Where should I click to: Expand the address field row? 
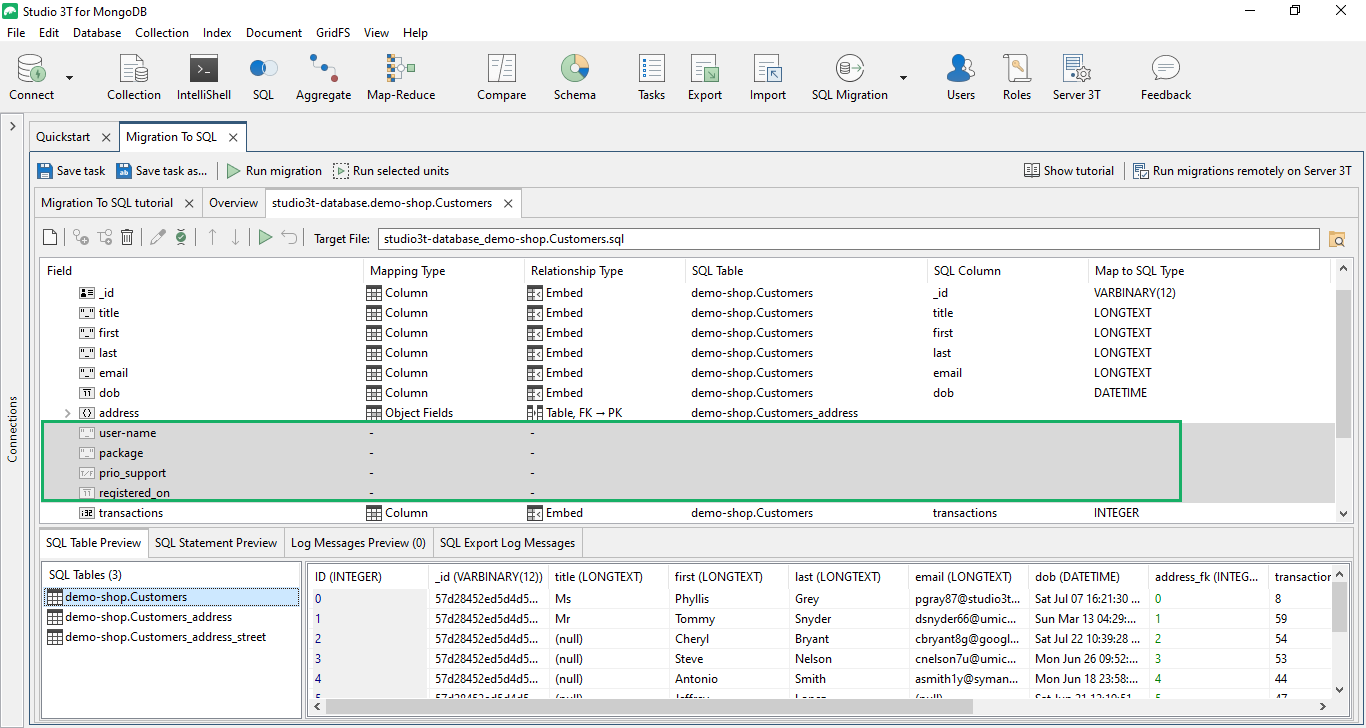tap(66, 412)
